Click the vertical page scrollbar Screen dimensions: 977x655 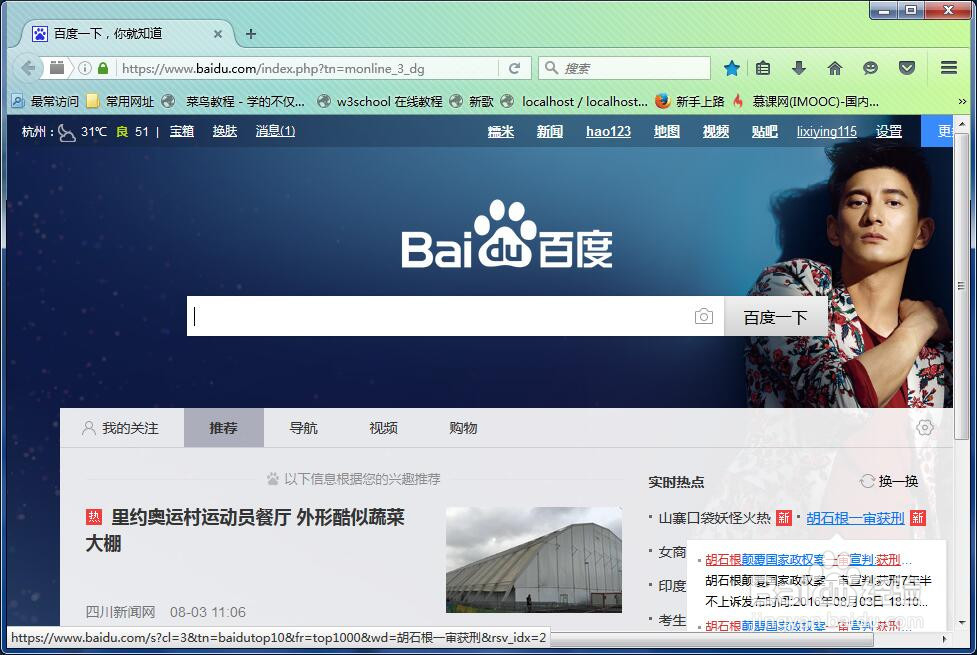[x=962, y=285]
